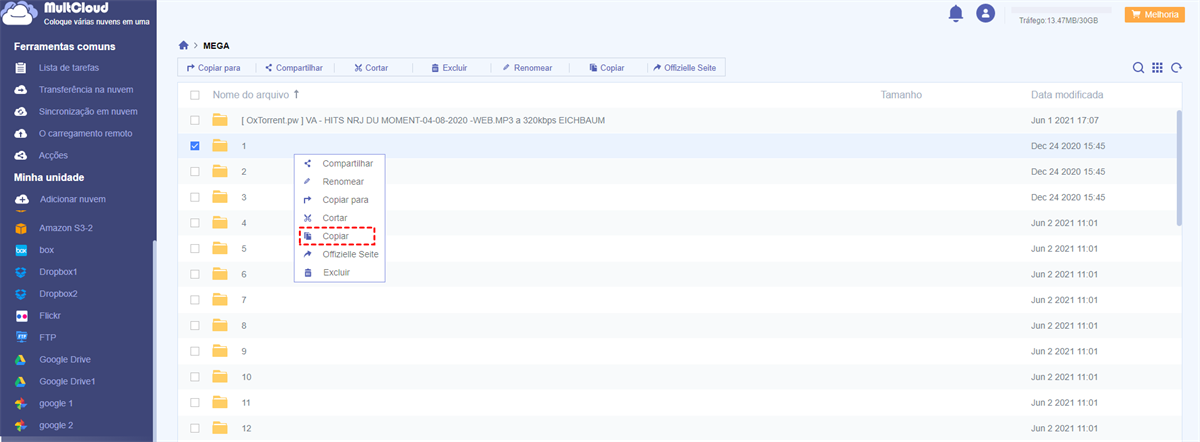Screen dimensions: 1200x442
Task: Check the checkbox for folder 4
Action: (195, 223)
